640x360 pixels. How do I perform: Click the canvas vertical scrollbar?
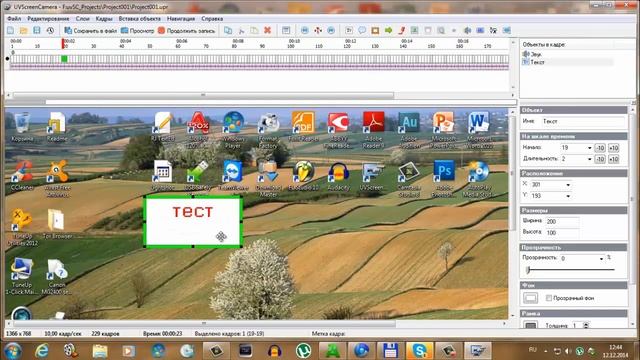pos(513,173)
